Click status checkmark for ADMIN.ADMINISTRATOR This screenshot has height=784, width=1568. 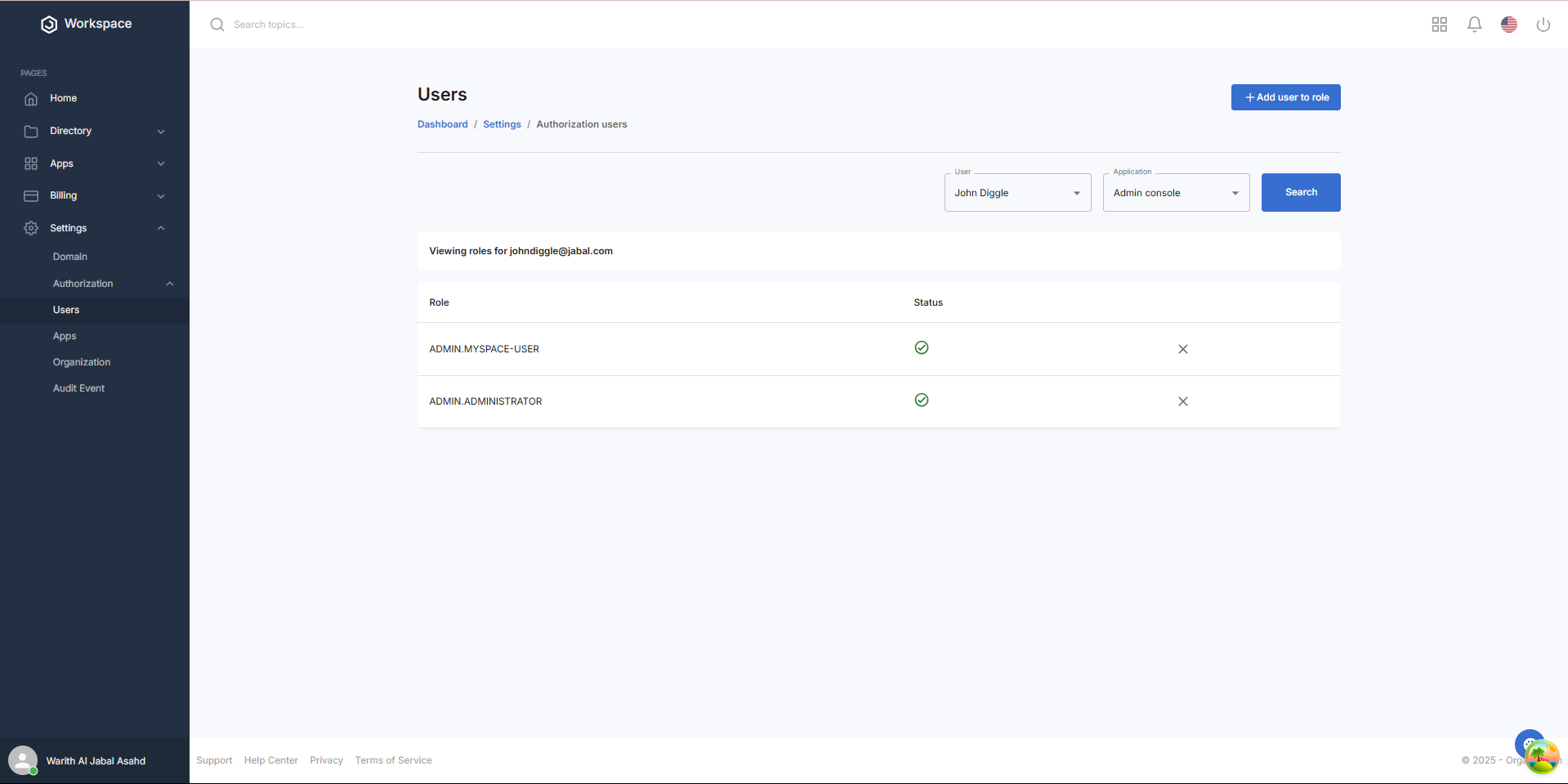921,400
